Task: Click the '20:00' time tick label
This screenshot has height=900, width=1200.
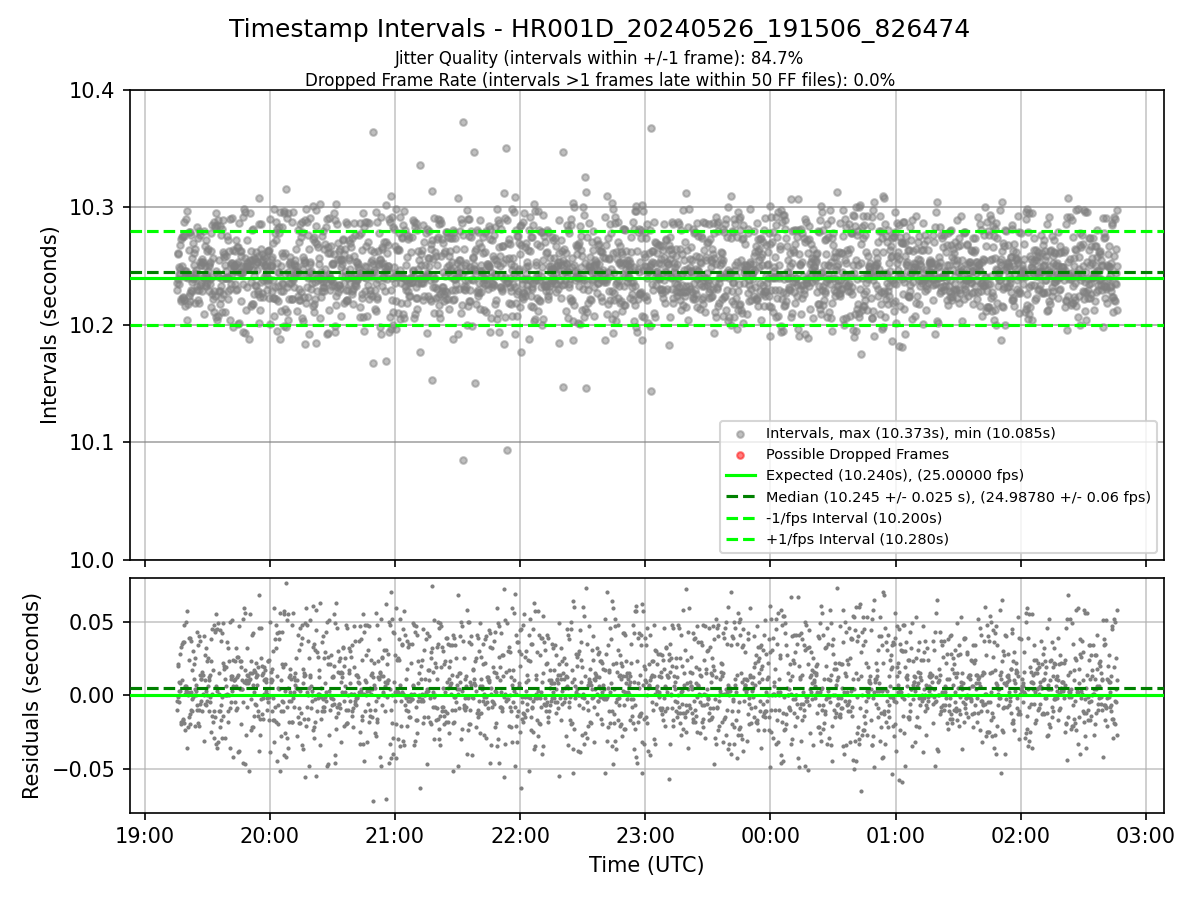Action: 270,835
